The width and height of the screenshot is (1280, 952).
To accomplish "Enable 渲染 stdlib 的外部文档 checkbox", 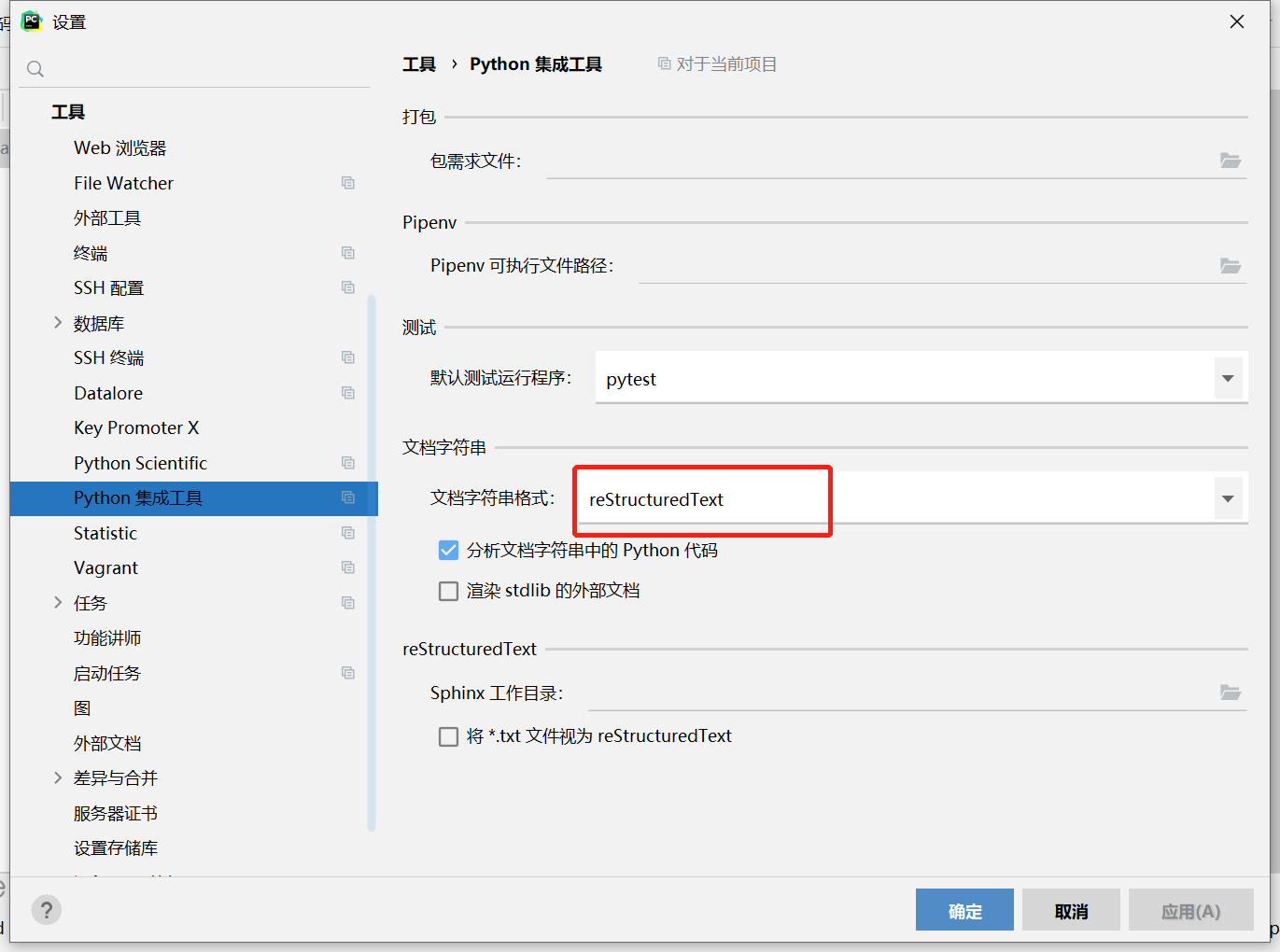I will pos(449,591).
